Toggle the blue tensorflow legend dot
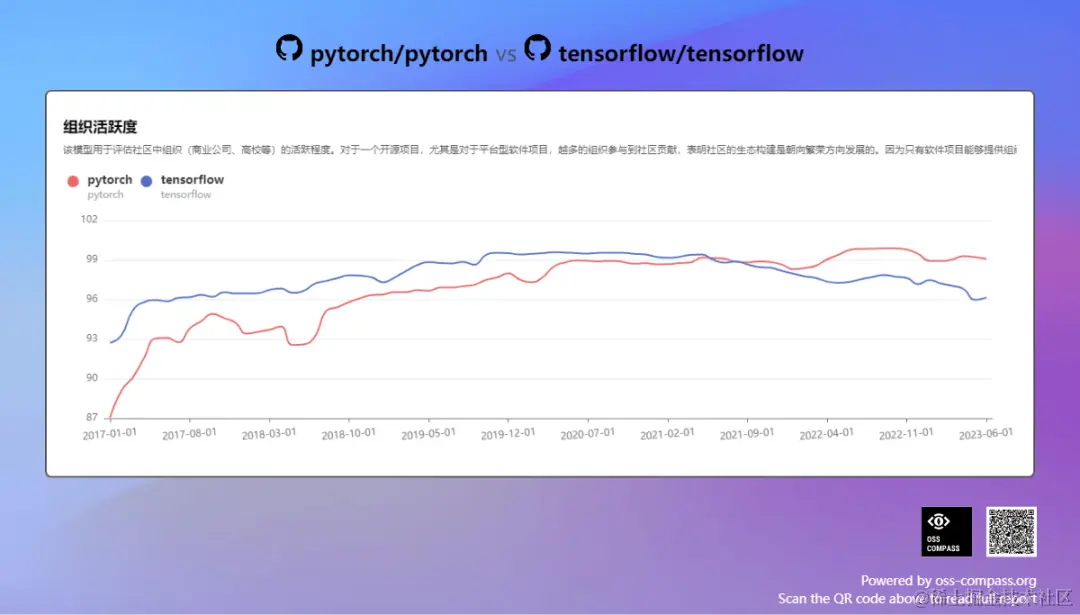1080x615 pixels. click(146, 181)
